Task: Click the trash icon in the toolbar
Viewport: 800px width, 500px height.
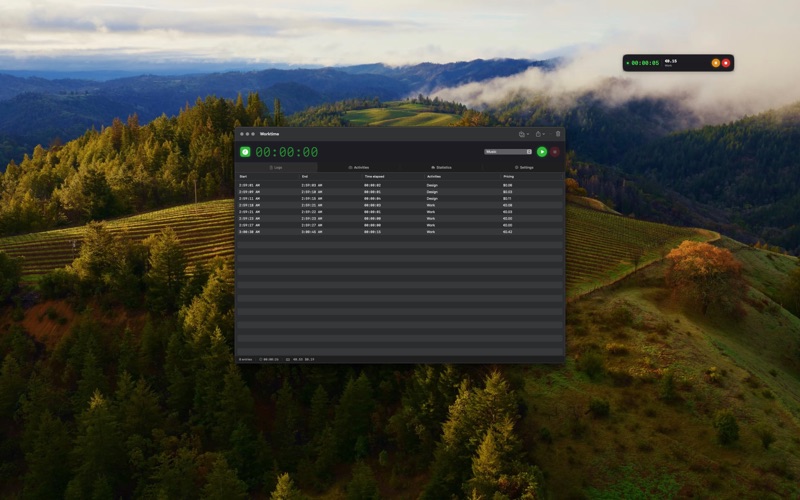Action: tap(558, 134)
